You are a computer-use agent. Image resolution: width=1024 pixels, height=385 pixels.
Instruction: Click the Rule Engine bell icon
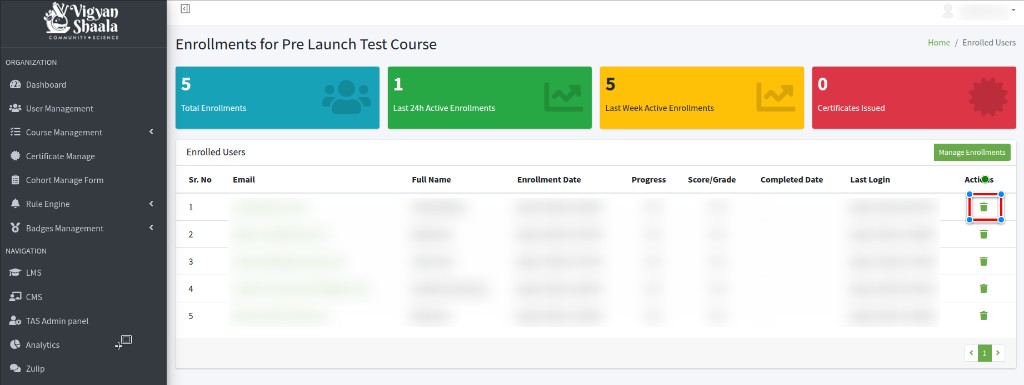16,204
